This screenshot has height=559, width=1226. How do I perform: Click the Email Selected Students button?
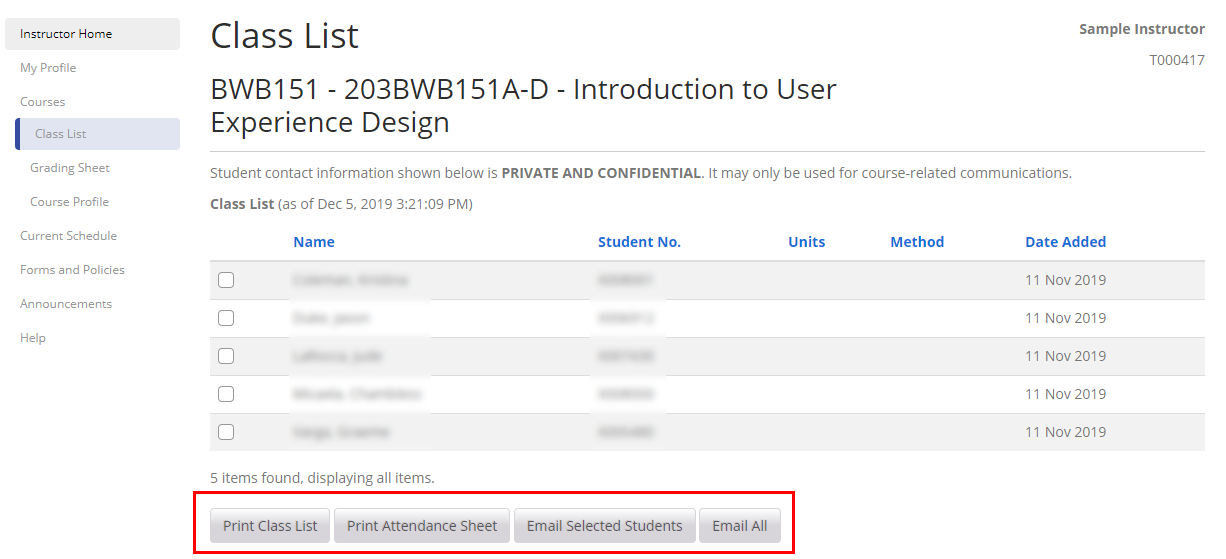604,526
